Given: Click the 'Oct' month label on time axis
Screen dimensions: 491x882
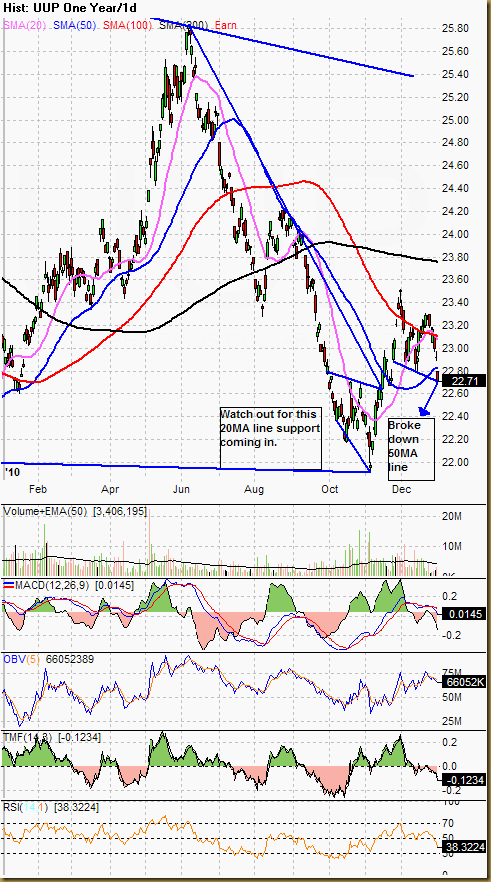Looking at the screenshot, I should (x=330, y=489).
